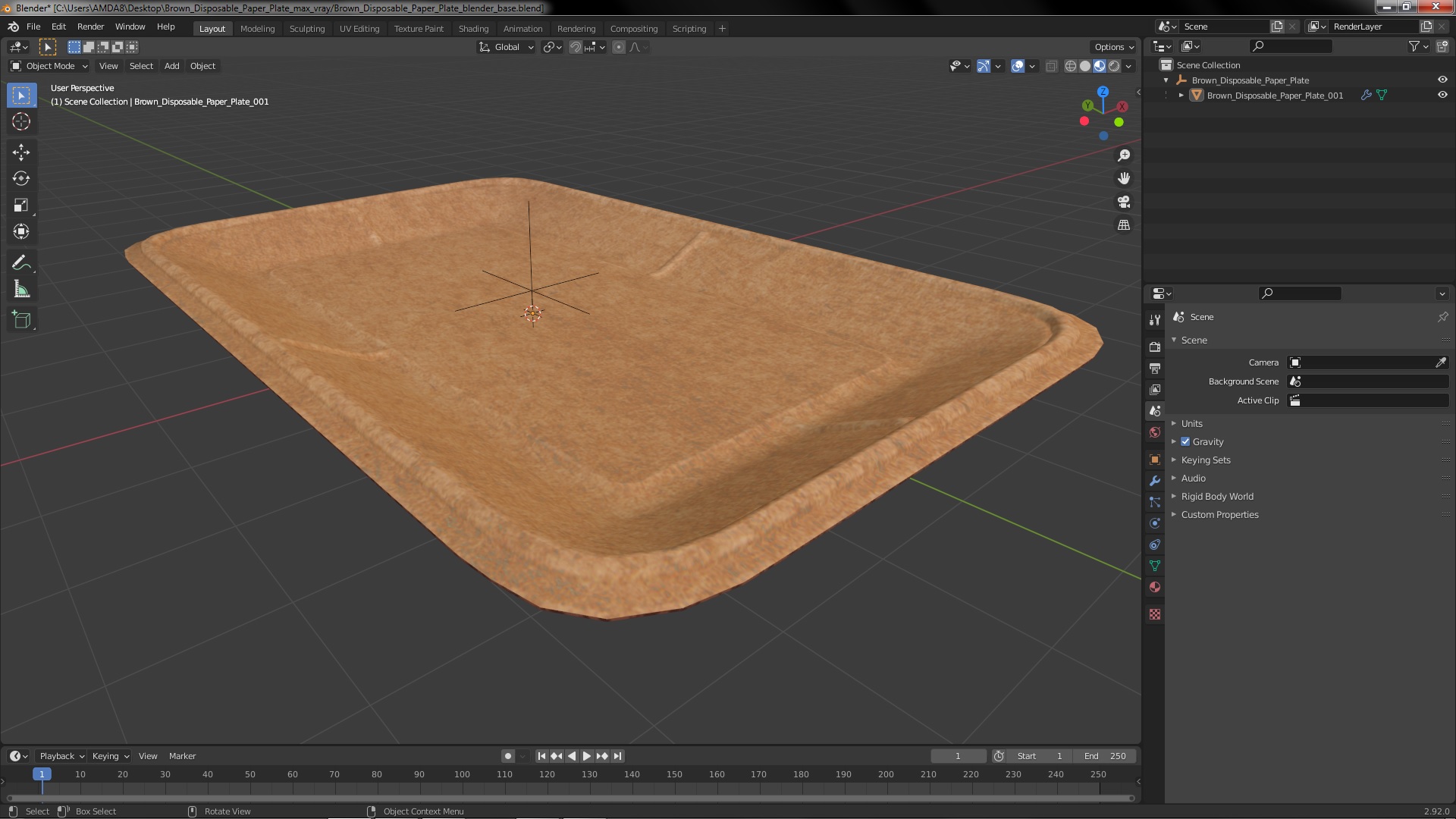Switch to the Shading workspace tab
Image resolution: width=1456 pixels, height=819 pixels.
(473, 29)
